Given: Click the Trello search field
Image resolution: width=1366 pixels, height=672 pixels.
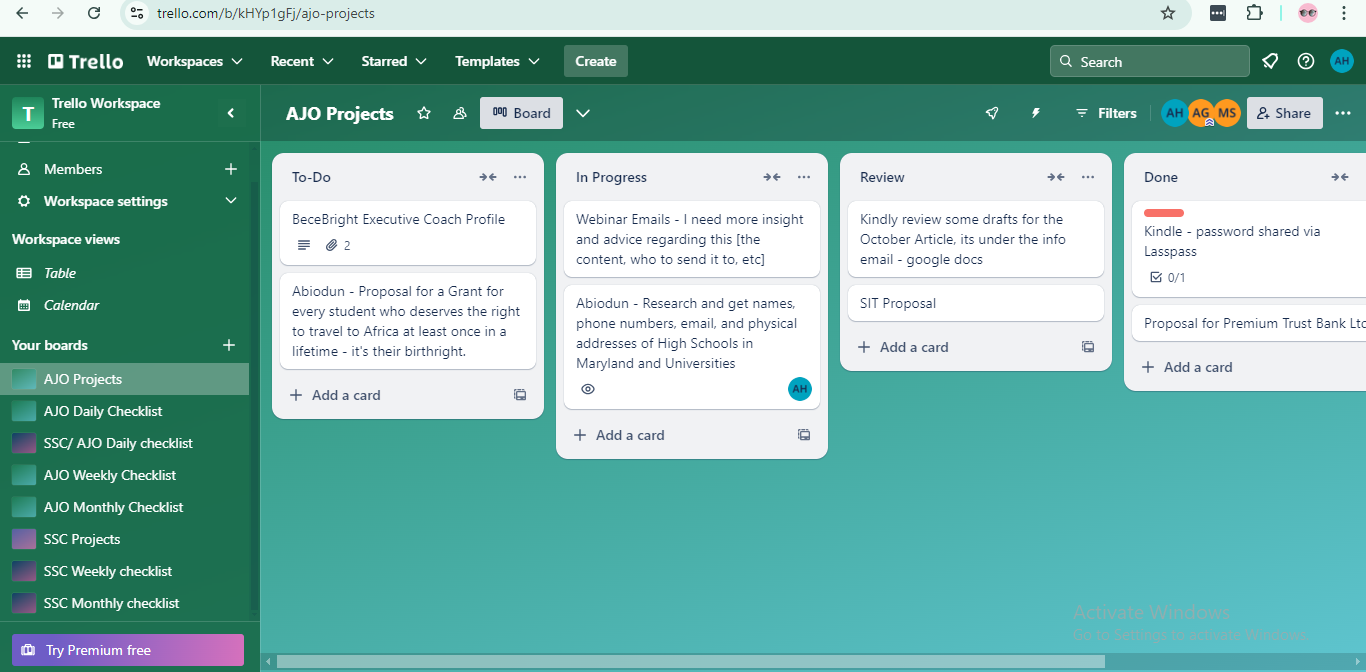Looking at the screenshot, I should tap(1150, 61).
